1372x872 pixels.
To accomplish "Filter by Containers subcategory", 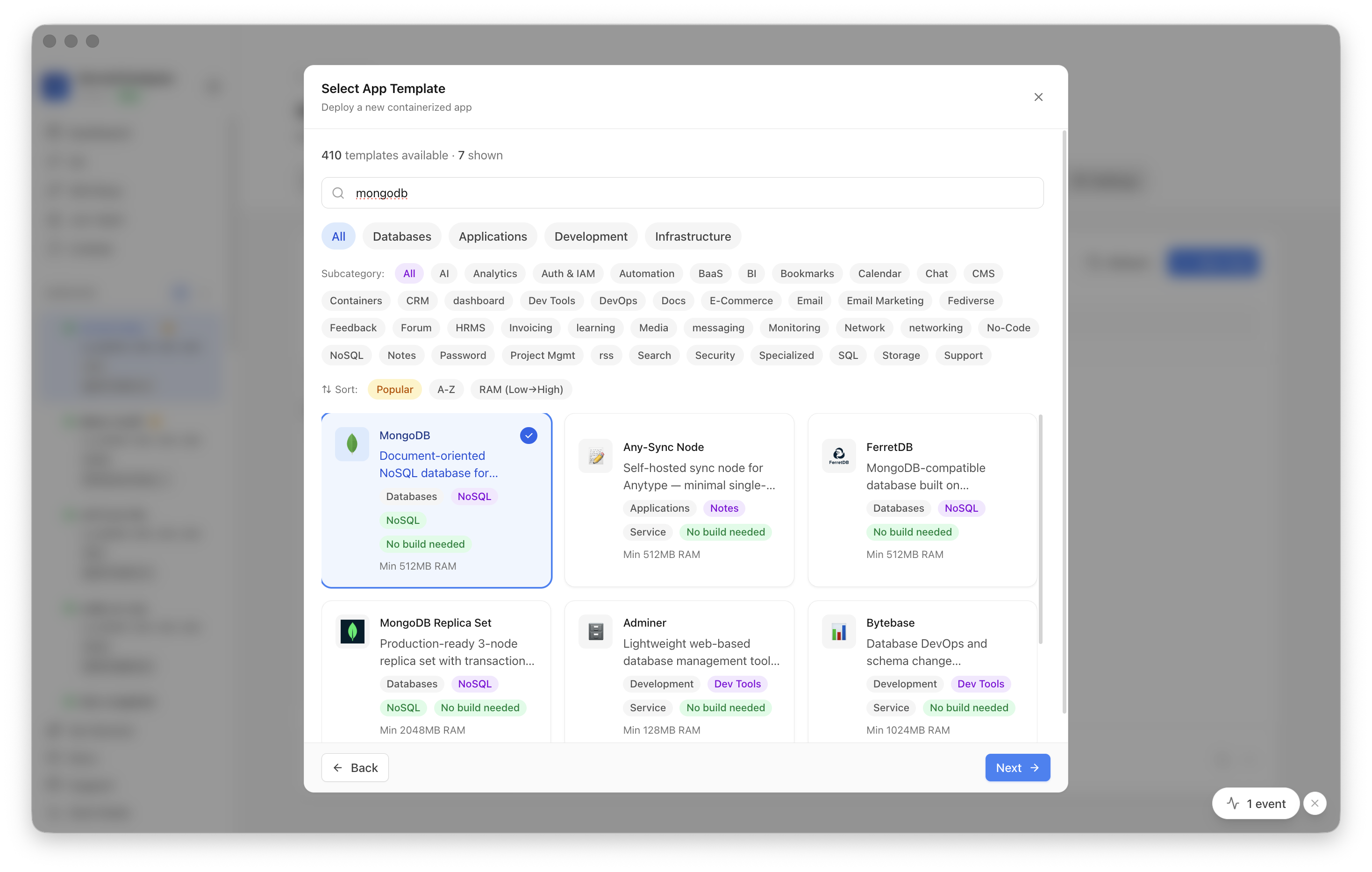I will [x=356, y=300].
